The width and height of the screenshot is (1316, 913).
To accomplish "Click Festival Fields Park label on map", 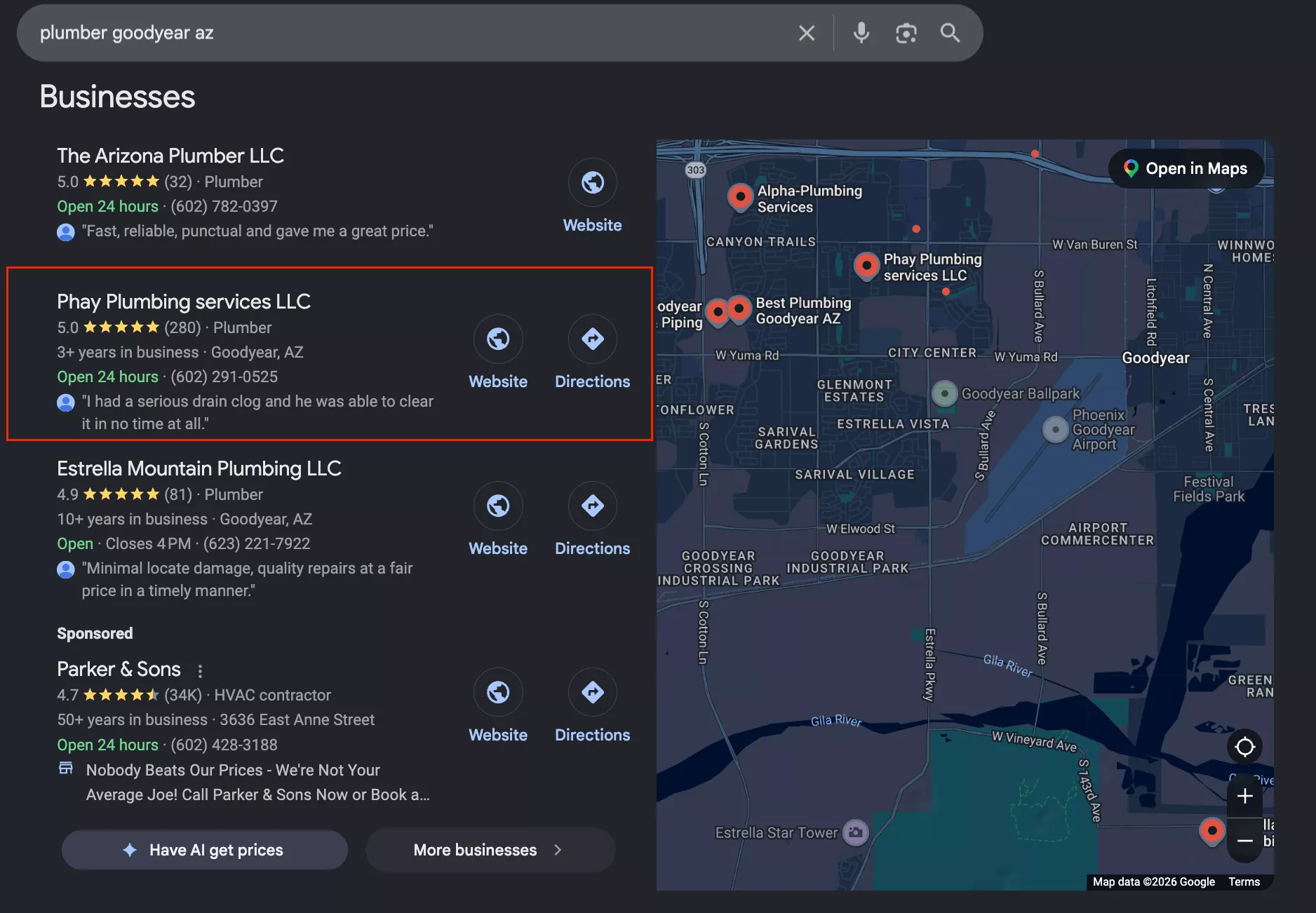I will (x=1209, y=489).
